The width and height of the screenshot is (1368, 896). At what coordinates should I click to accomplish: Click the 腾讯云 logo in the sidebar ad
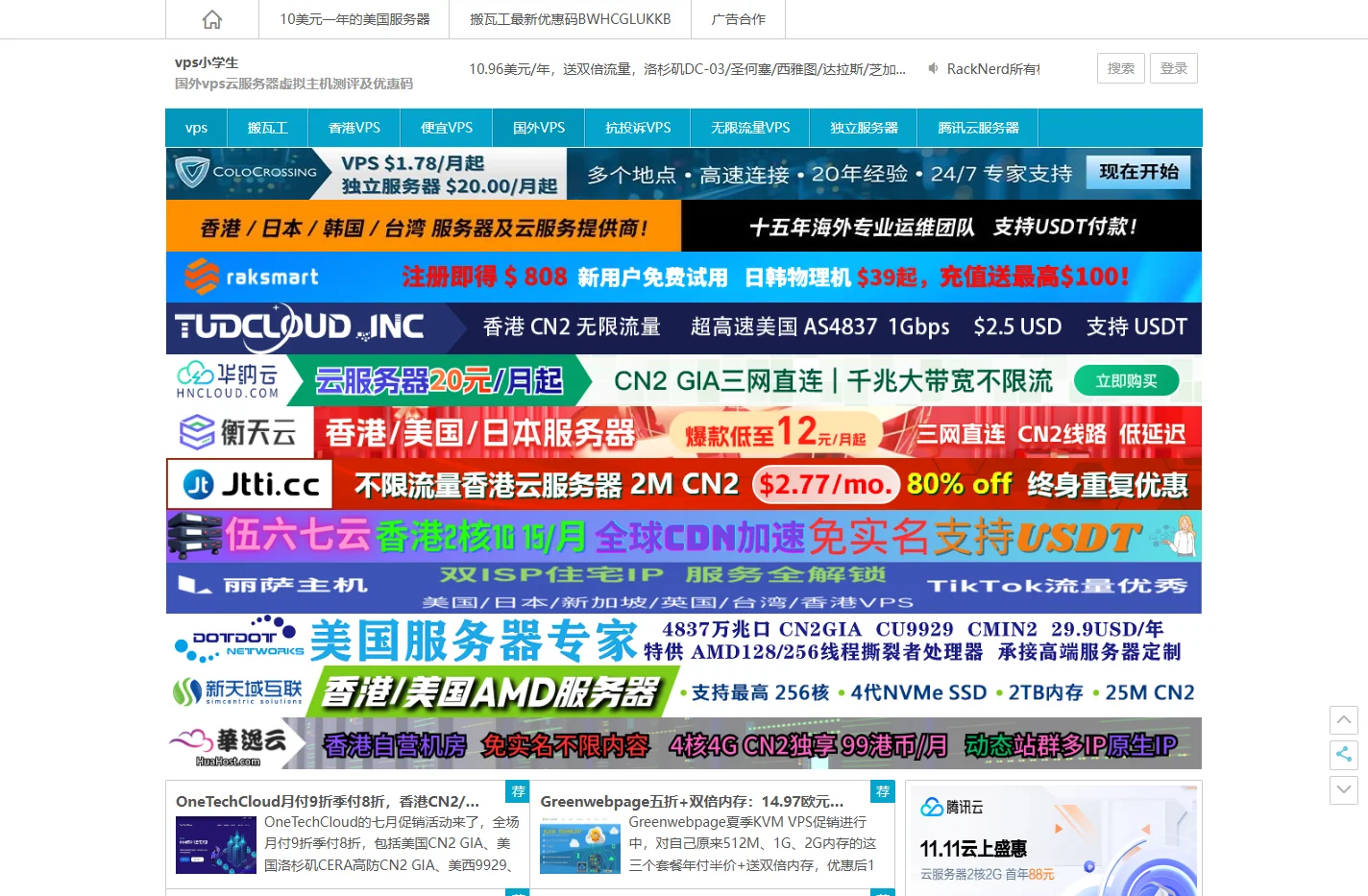(952, 807)
